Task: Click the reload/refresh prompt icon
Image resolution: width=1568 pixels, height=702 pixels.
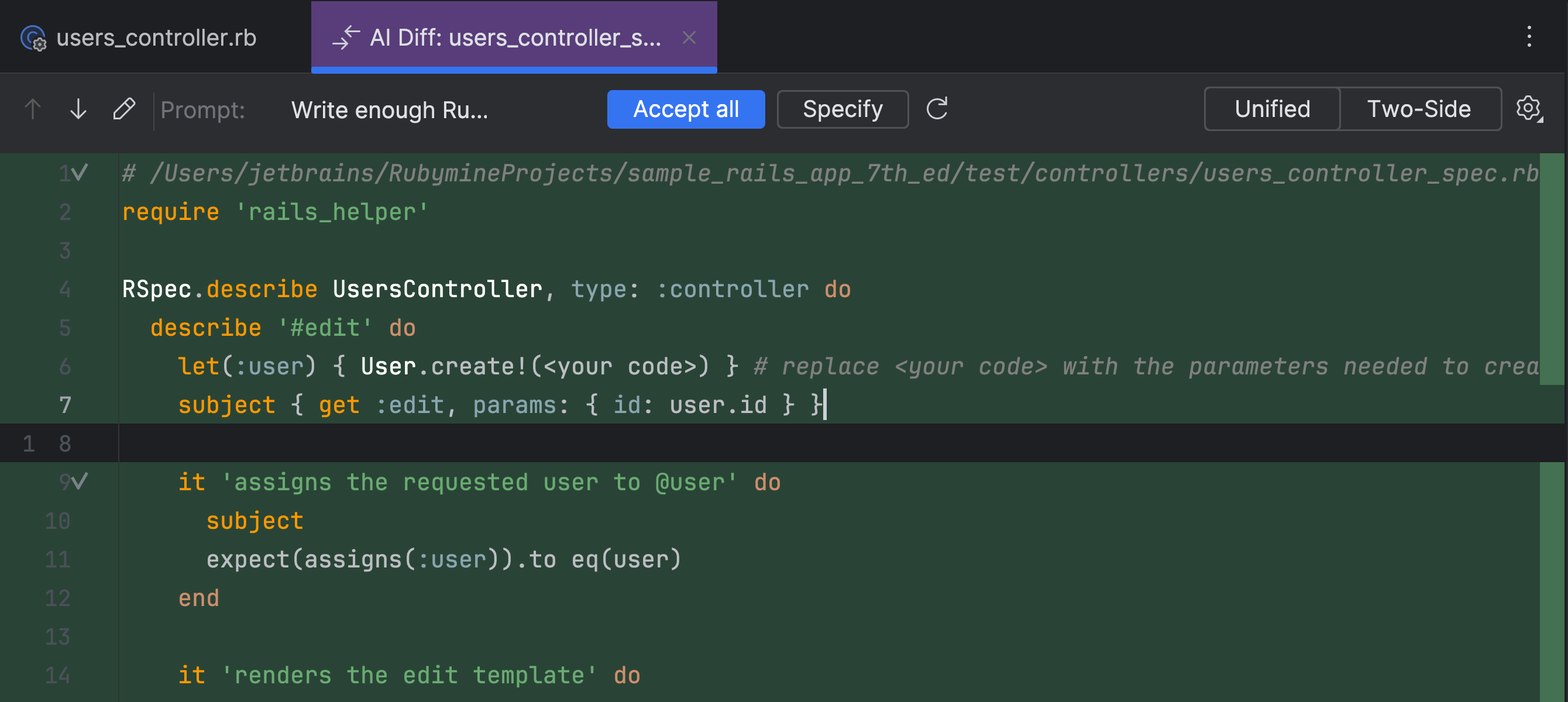Action: [938, 108]
